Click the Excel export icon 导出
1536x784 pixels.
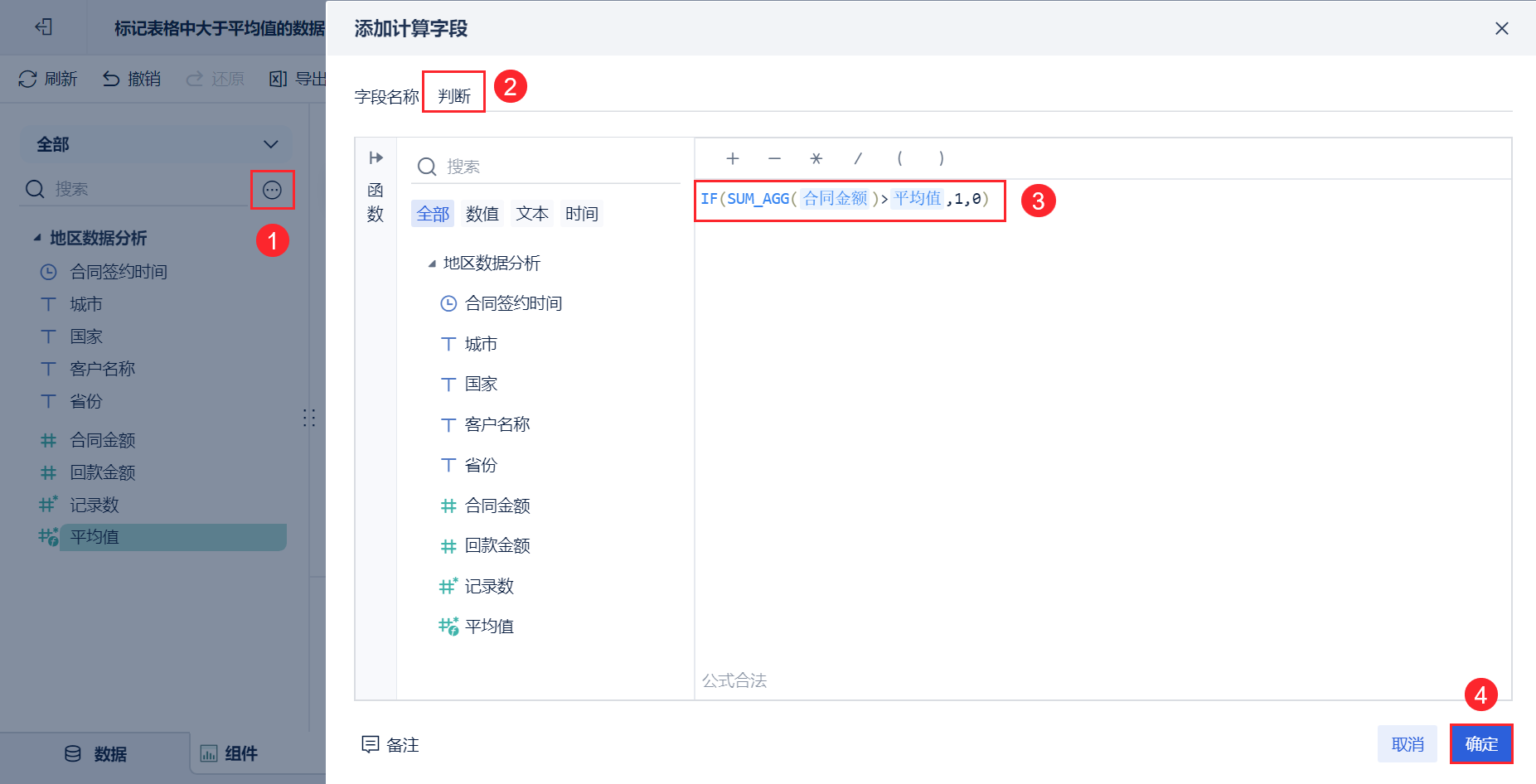[x=279, y=79]
